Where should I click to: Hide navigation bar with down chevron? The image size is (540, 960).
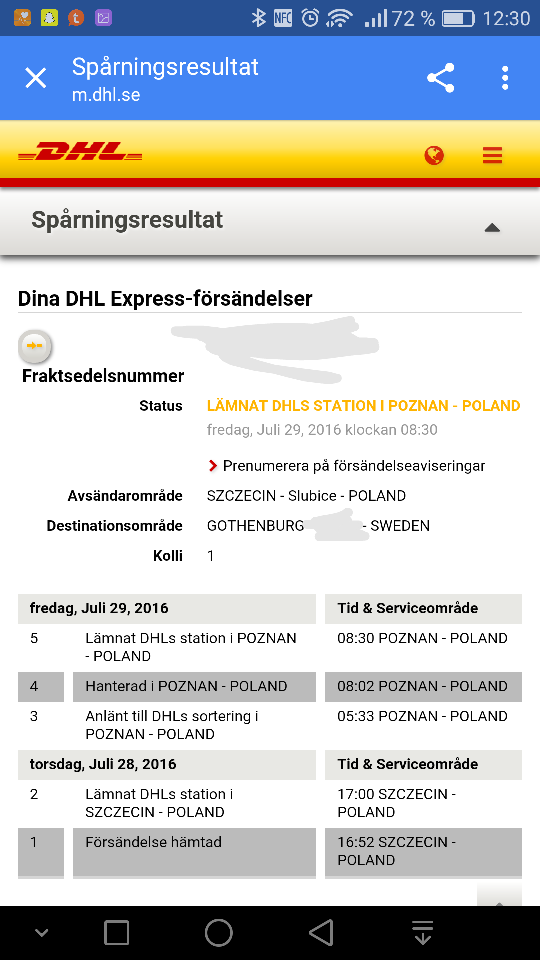pos(41,933)
